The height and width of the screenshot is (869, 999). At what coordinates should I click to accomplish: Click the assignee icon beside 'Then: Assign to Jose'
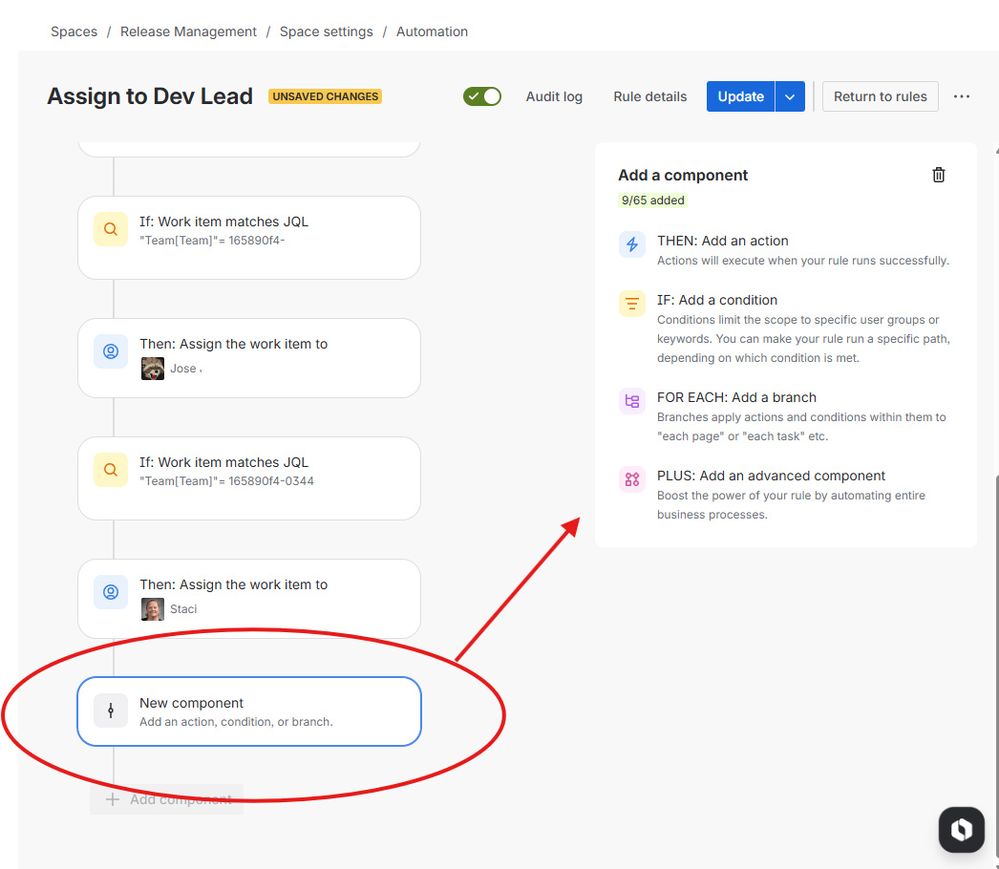[110, 352]
